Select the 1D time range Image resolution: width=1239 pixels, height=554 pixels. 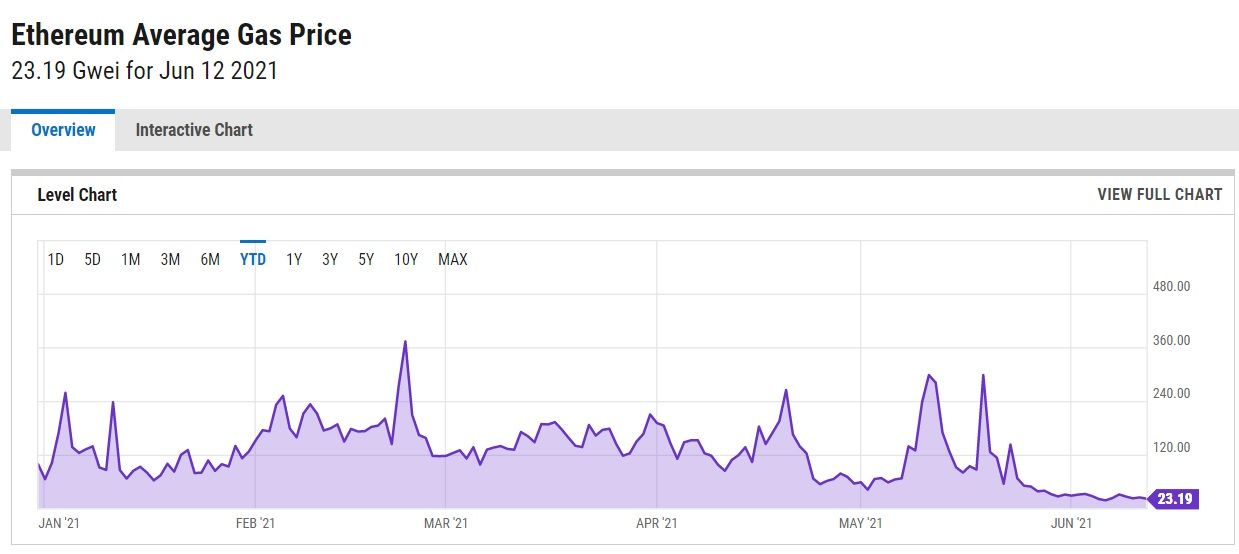[x=56, y=259]
